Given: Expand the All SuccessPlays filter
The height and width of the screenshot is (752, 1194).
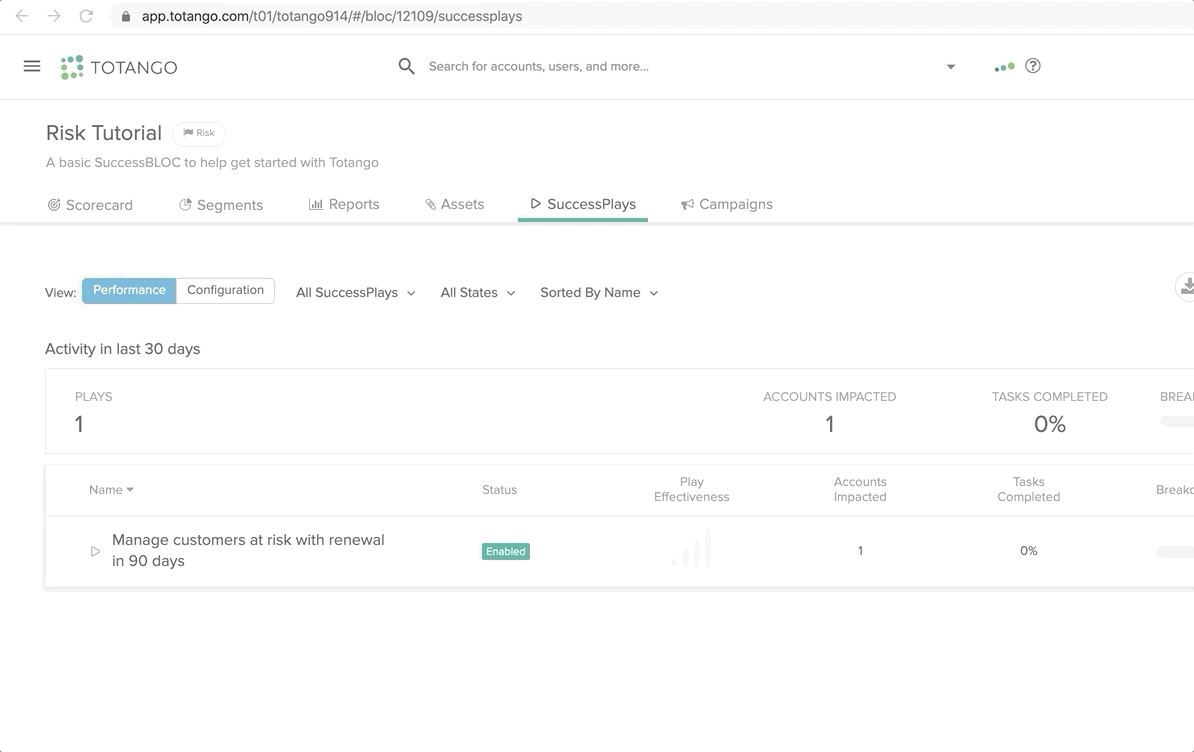Looking at the screenshot, I should pos(356,293).
